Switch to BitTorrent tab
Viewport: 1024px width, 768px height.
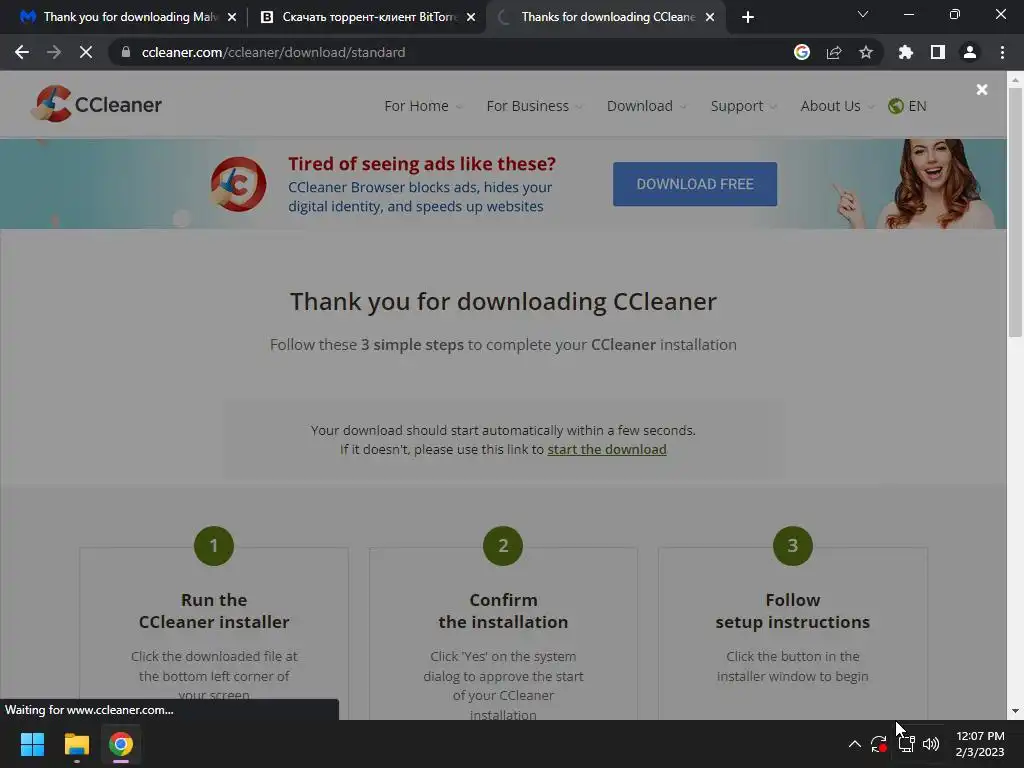[x=368, y=17]
